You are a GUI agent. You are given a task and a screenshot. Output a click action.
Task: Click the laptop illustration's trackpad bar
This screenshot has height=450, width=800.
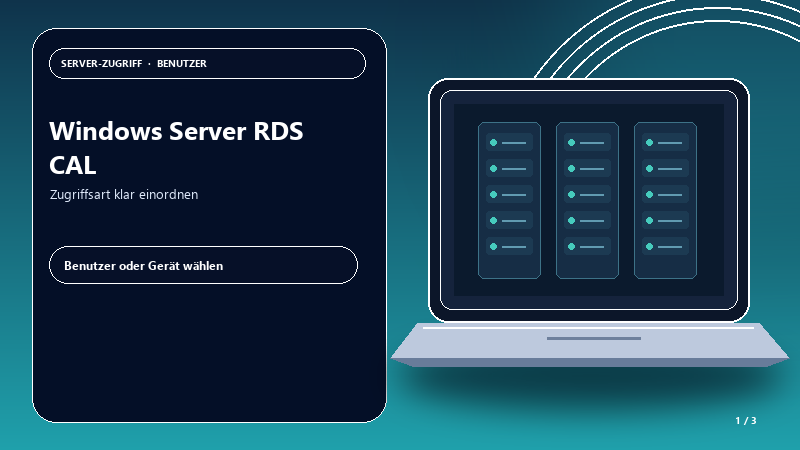coord(594,338)
